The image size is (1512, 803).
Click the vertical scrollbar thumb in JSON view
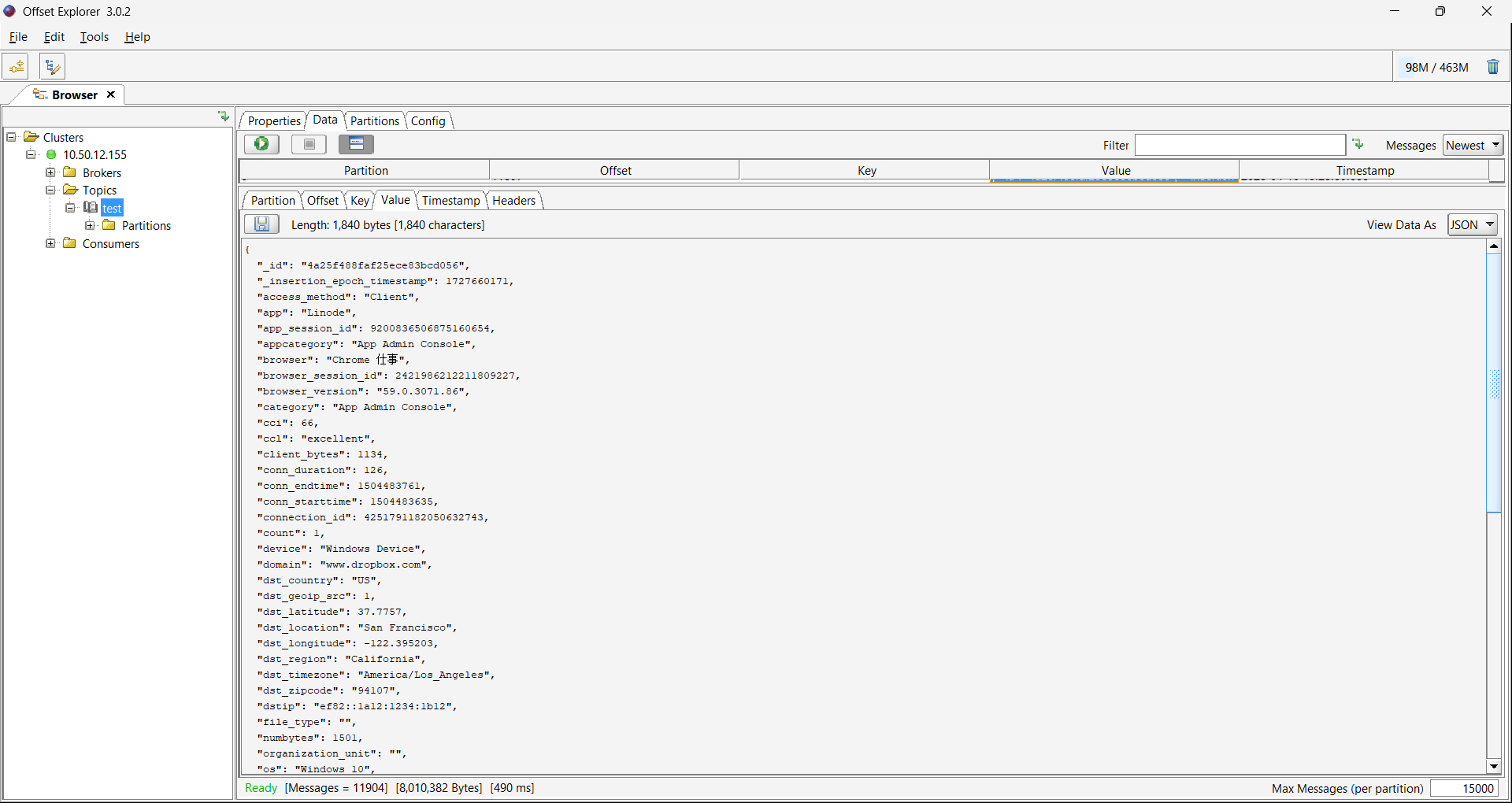(1494, 383)
